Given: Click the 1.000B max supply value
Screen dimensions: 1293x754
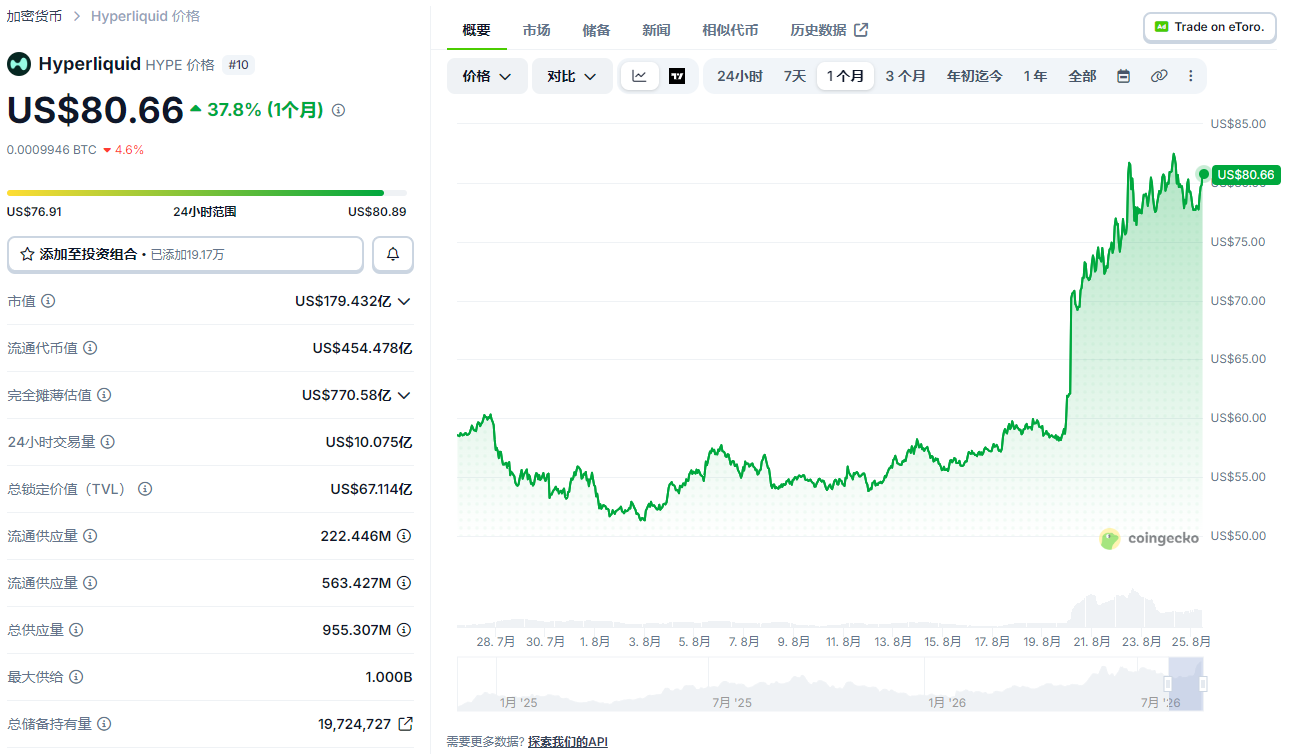Looking at the screenshot, I should (389, 677).
